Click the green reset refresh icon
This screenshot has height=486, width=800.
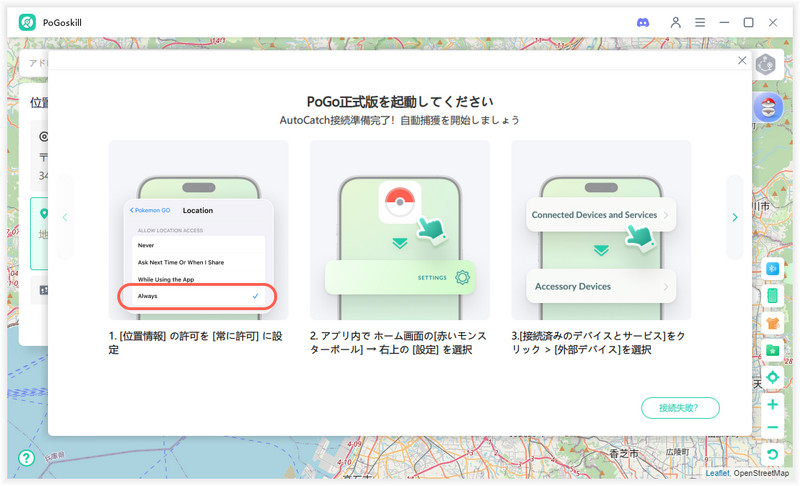772,454
